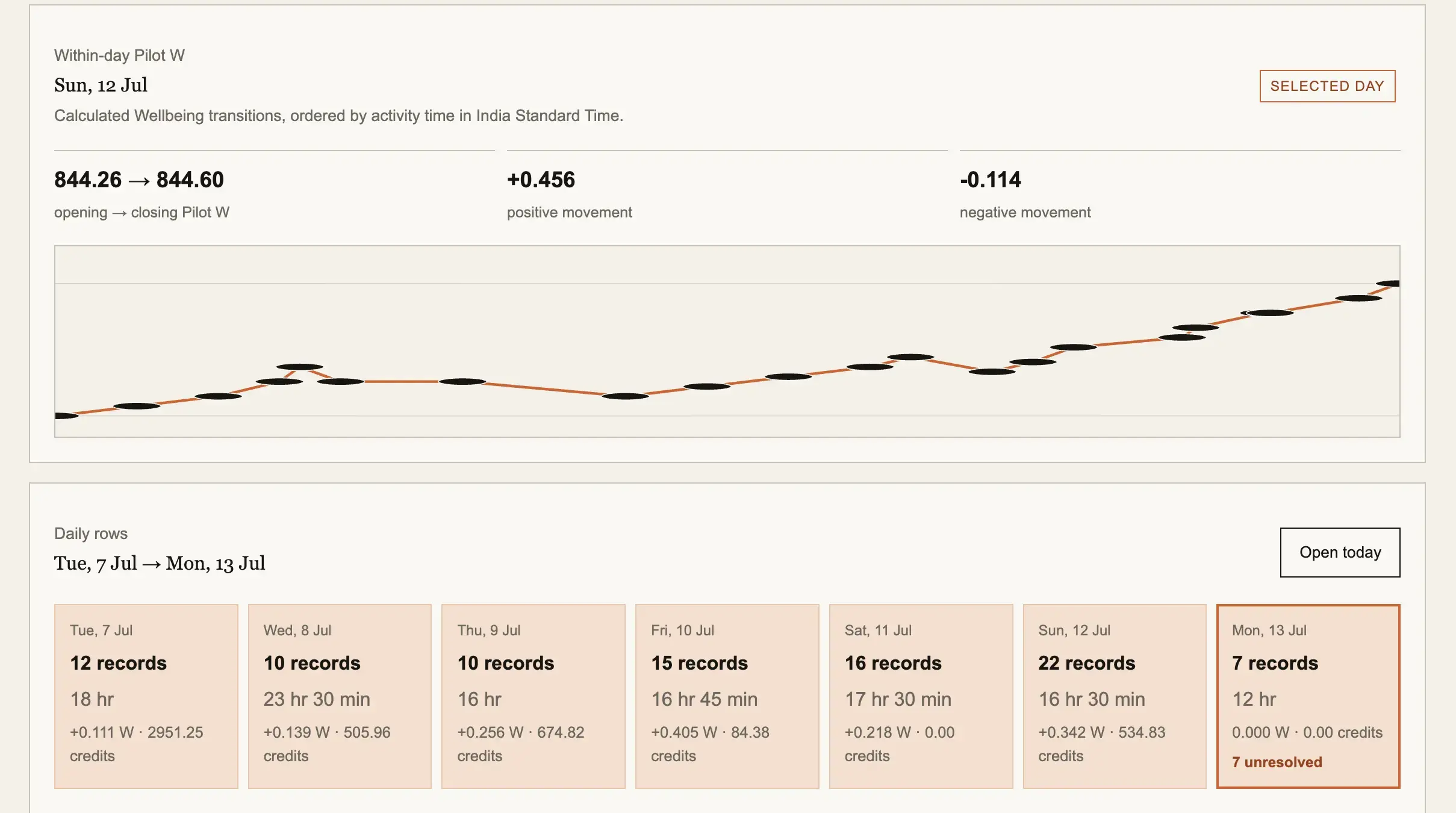Select the Mon, 13 Jul daily card

tap(1308, 696)
